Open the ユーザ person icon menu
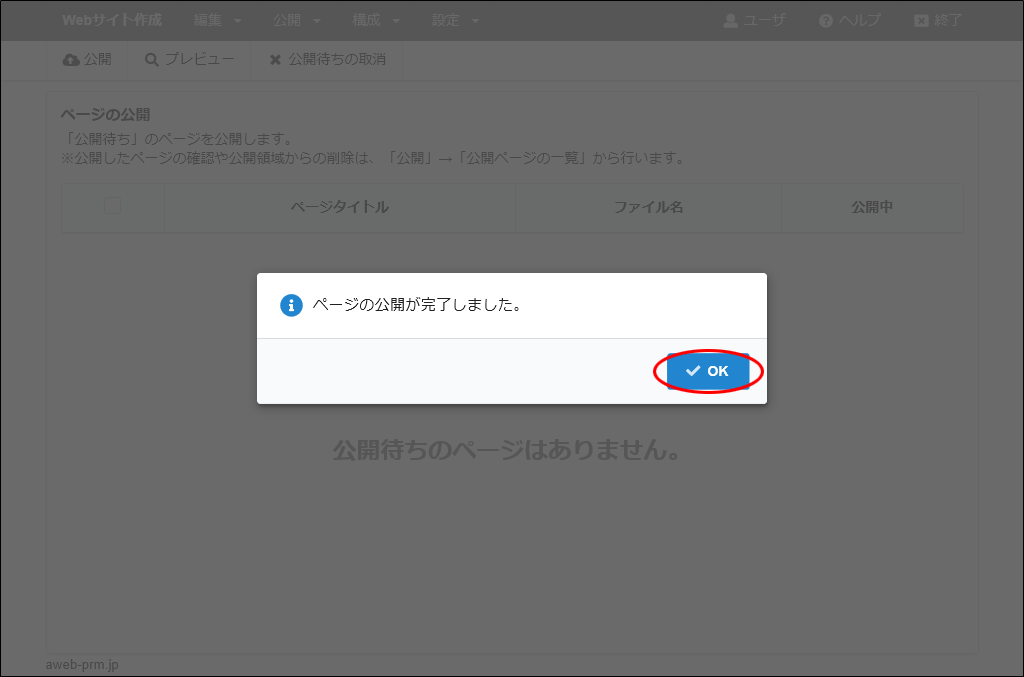The height and width of the screenshot is (677, 1024). point(731,20)
